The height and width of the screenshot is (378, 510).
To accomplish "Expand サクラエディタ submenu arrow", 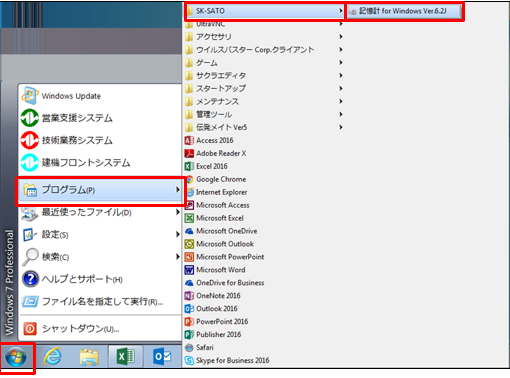I will pyautogui.click(x=340, y=75).
